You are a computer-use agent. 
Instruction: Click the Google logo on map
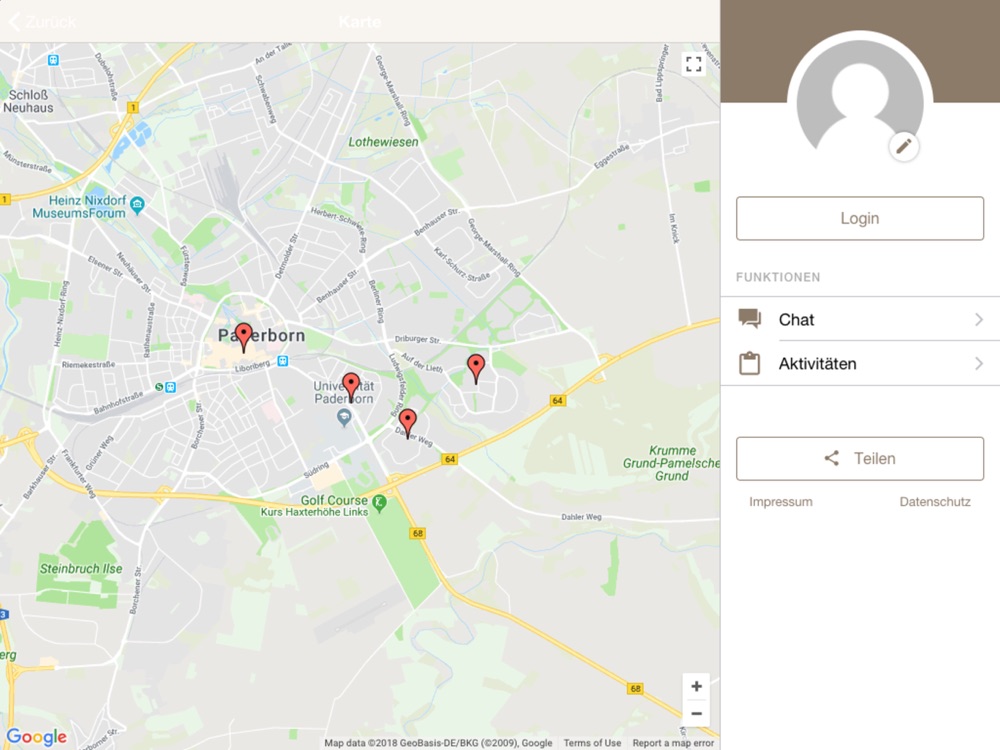point(36,737)
